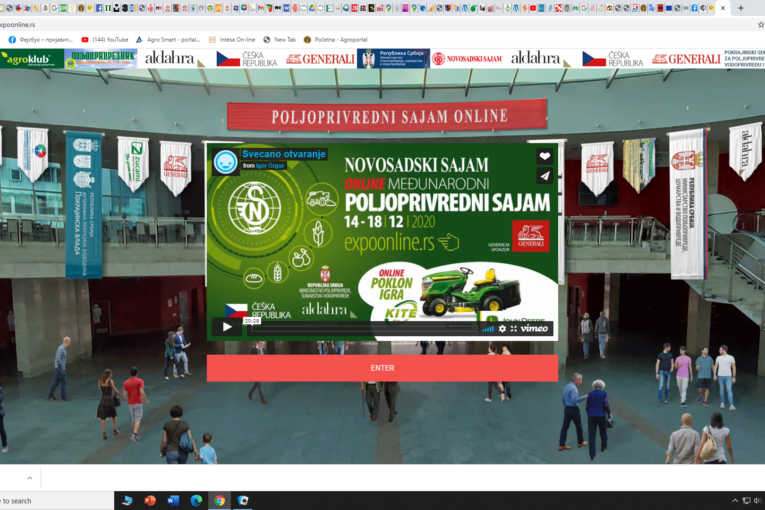This screenshot has height=510, width=765.
Task: Open the Facebook bookmark
Action: tap(40, 40)
